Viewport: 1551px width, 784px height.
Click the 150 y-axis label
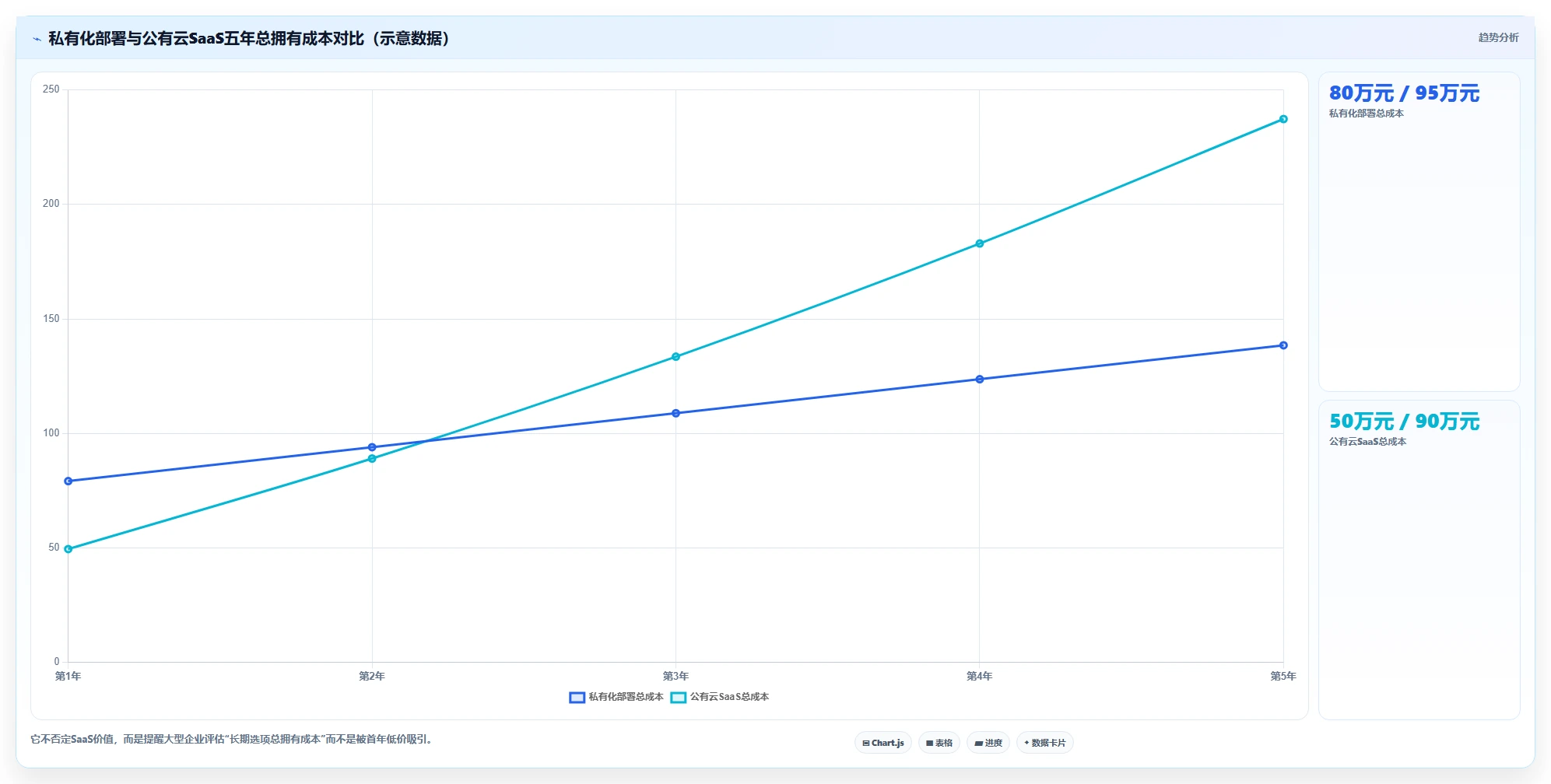coord(51,319)
